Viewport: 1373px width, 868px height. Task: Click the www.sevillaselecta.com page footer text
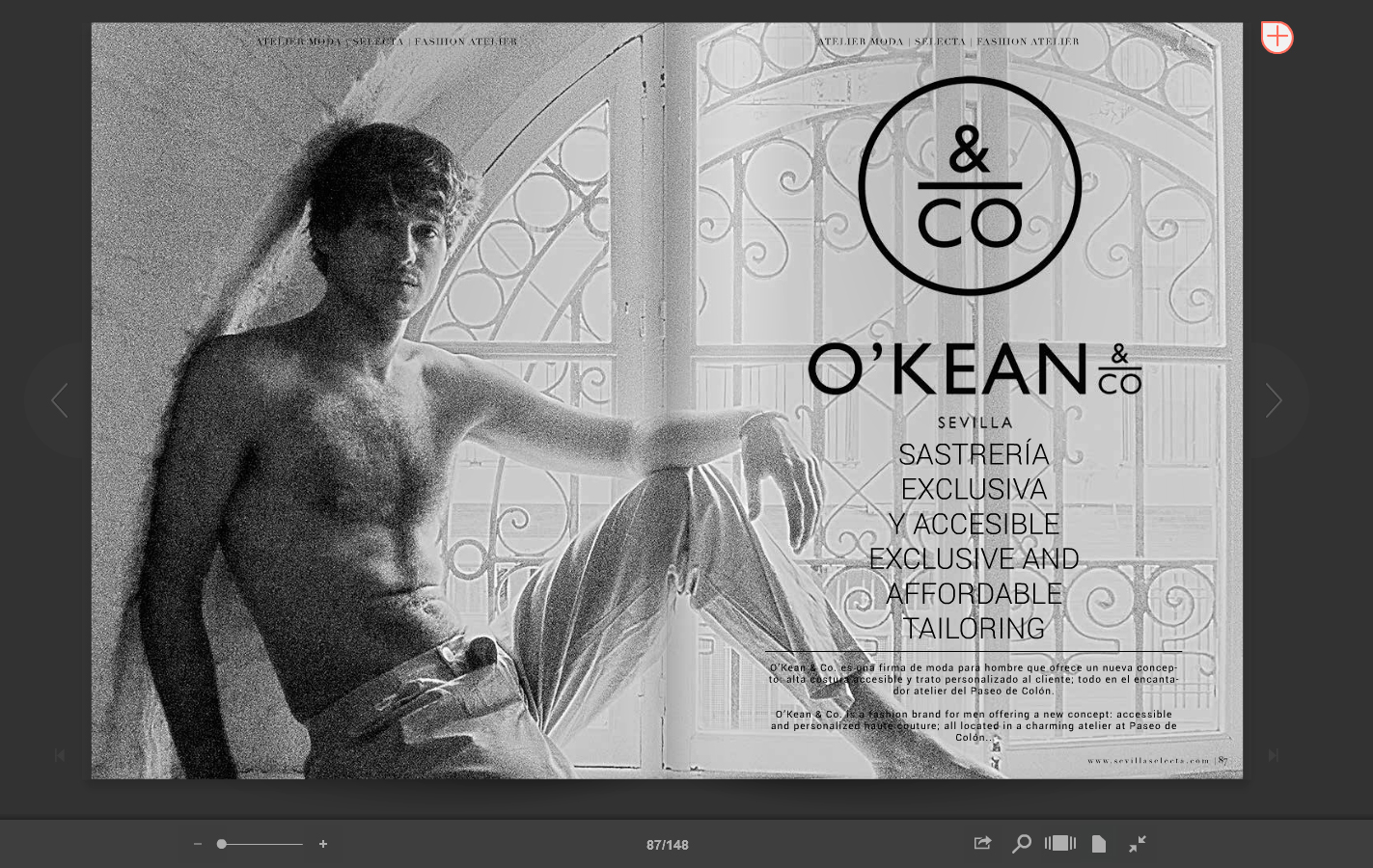point(1148,761)
